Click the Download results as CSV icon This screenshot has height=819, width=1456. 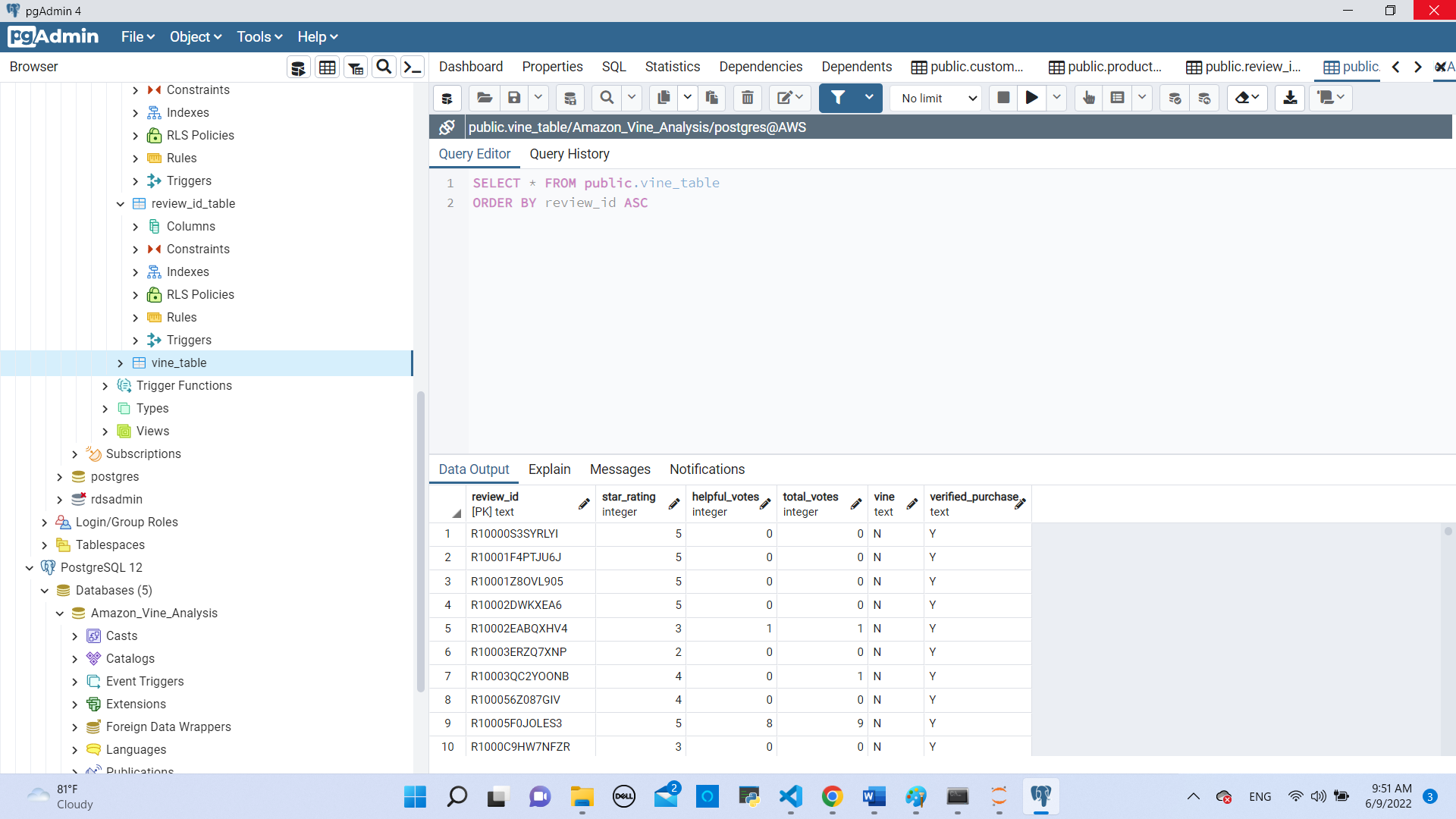tap(1289, 98)
